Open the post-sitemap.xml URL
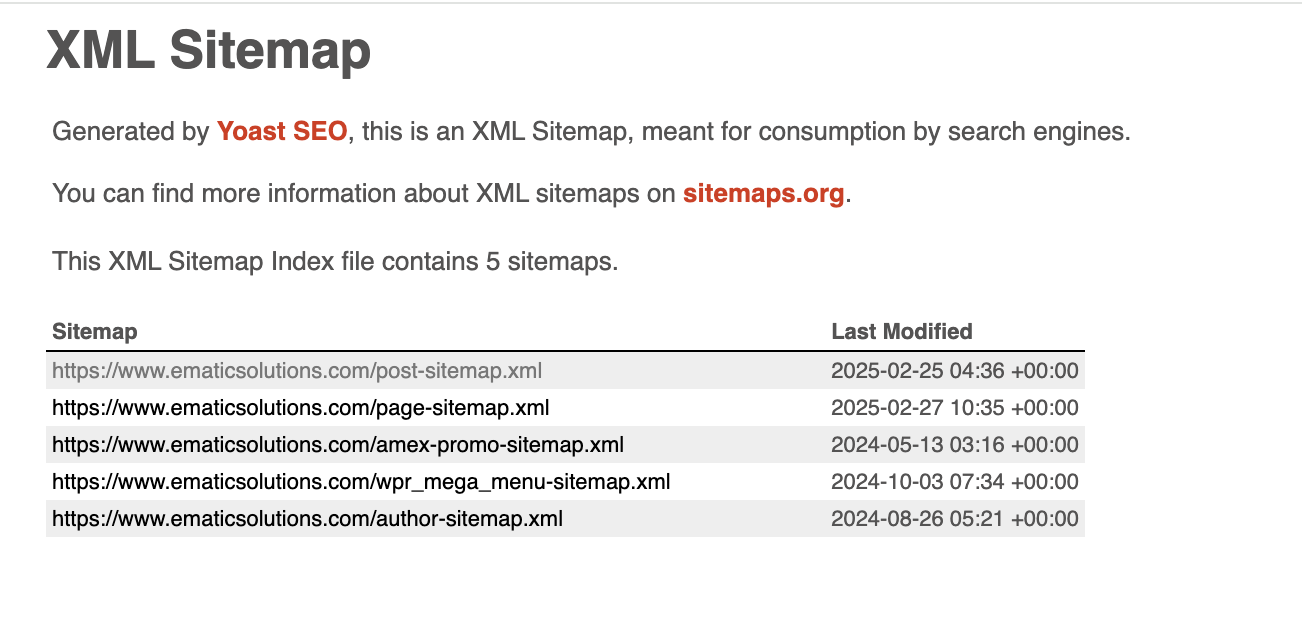Image resolution: width=1302 pixels, height=630 pixels. pos(297,371)
